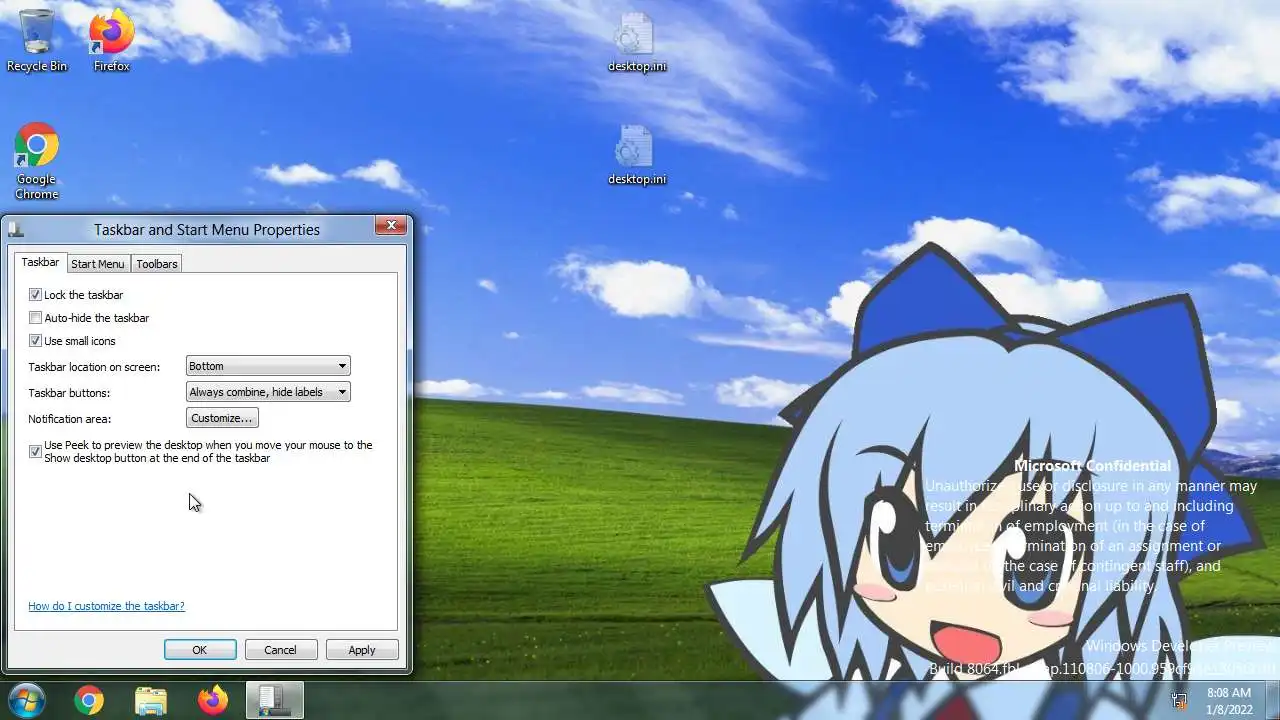1280x720 pixels.
Task: Close the Taskbar Properties dialog
Action: 391,226
